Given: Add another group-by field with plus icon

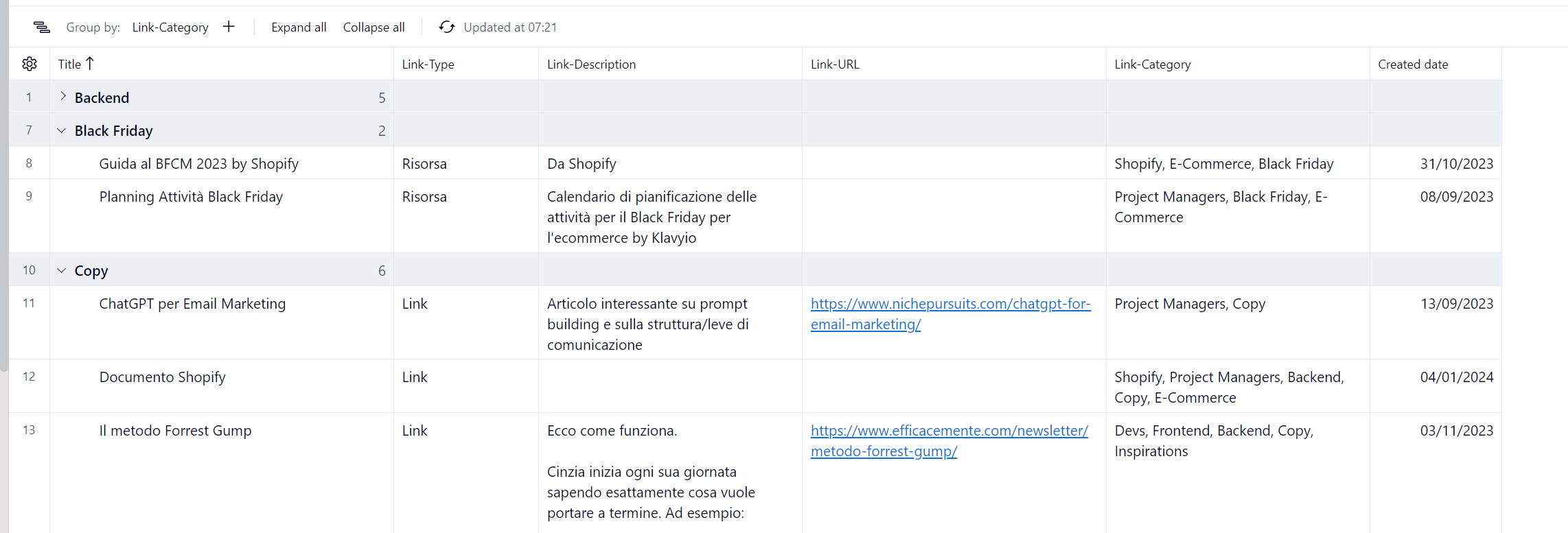Looking at the screenshot, I should pyautogui.click(x=229, y=27).
